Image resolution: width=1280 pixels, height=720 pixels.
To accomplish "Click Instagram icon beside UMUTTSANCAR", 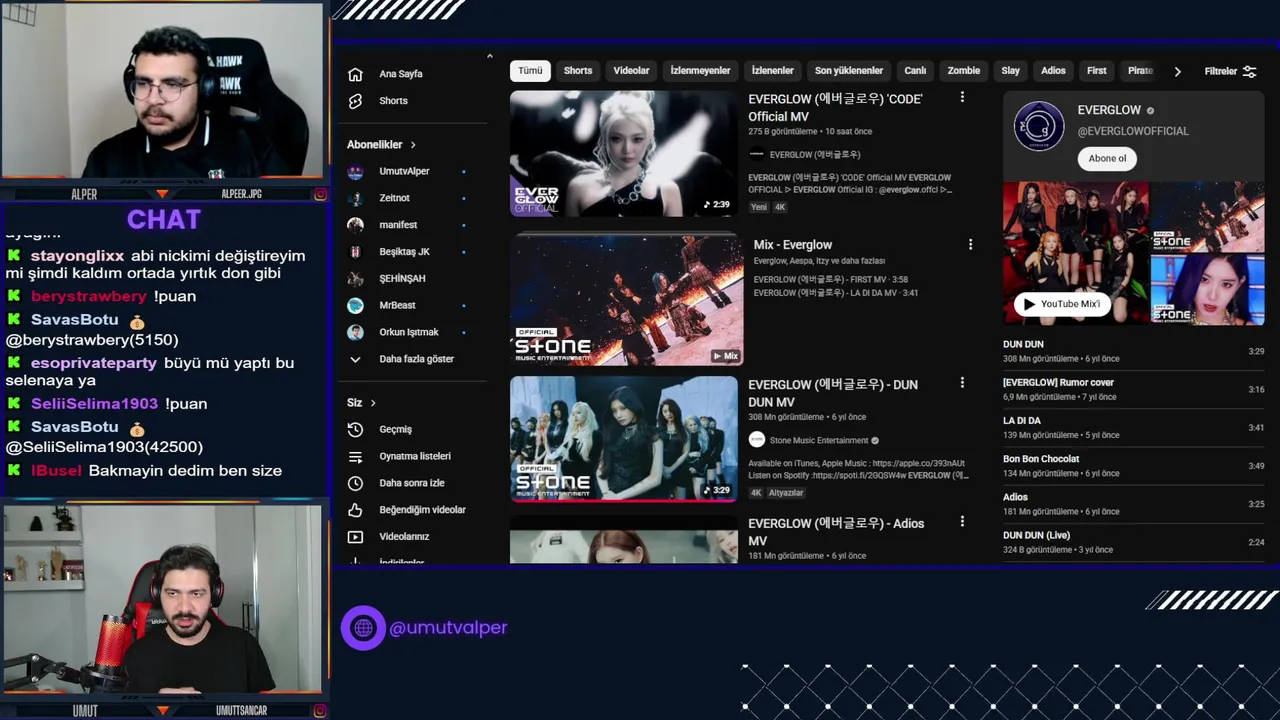I will [x=320, y=711].
